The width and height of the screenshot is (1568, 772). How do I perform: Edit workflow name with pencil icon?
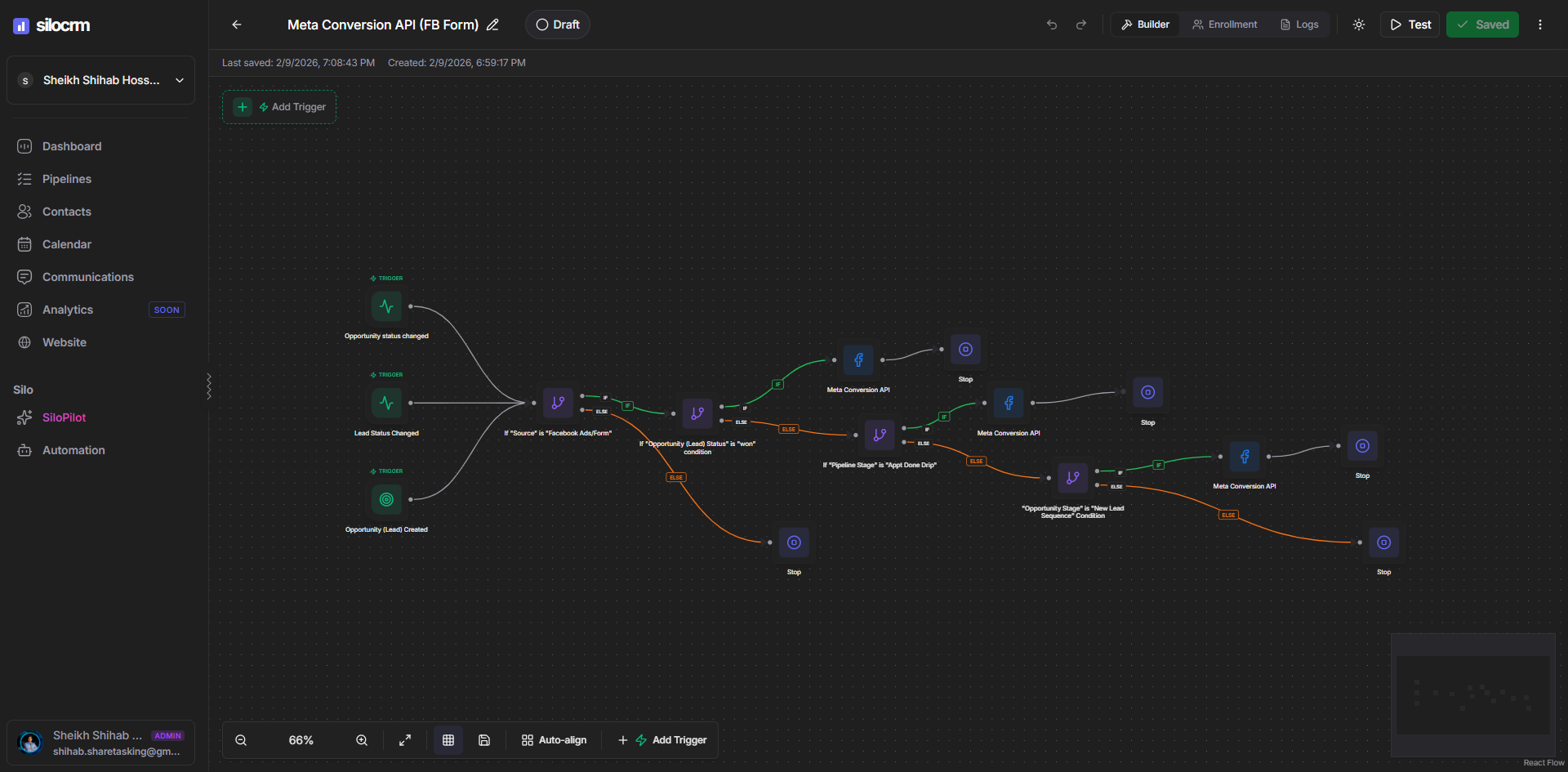tap(492, 25)
